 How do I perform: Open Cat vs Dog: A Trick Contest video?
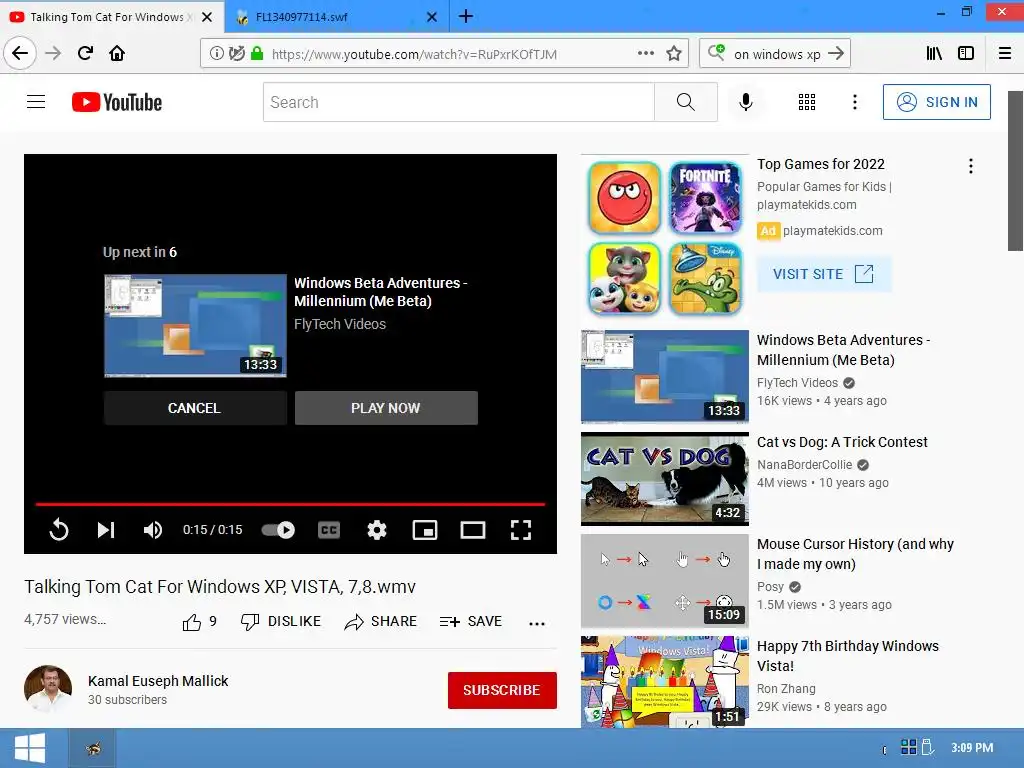842,442
